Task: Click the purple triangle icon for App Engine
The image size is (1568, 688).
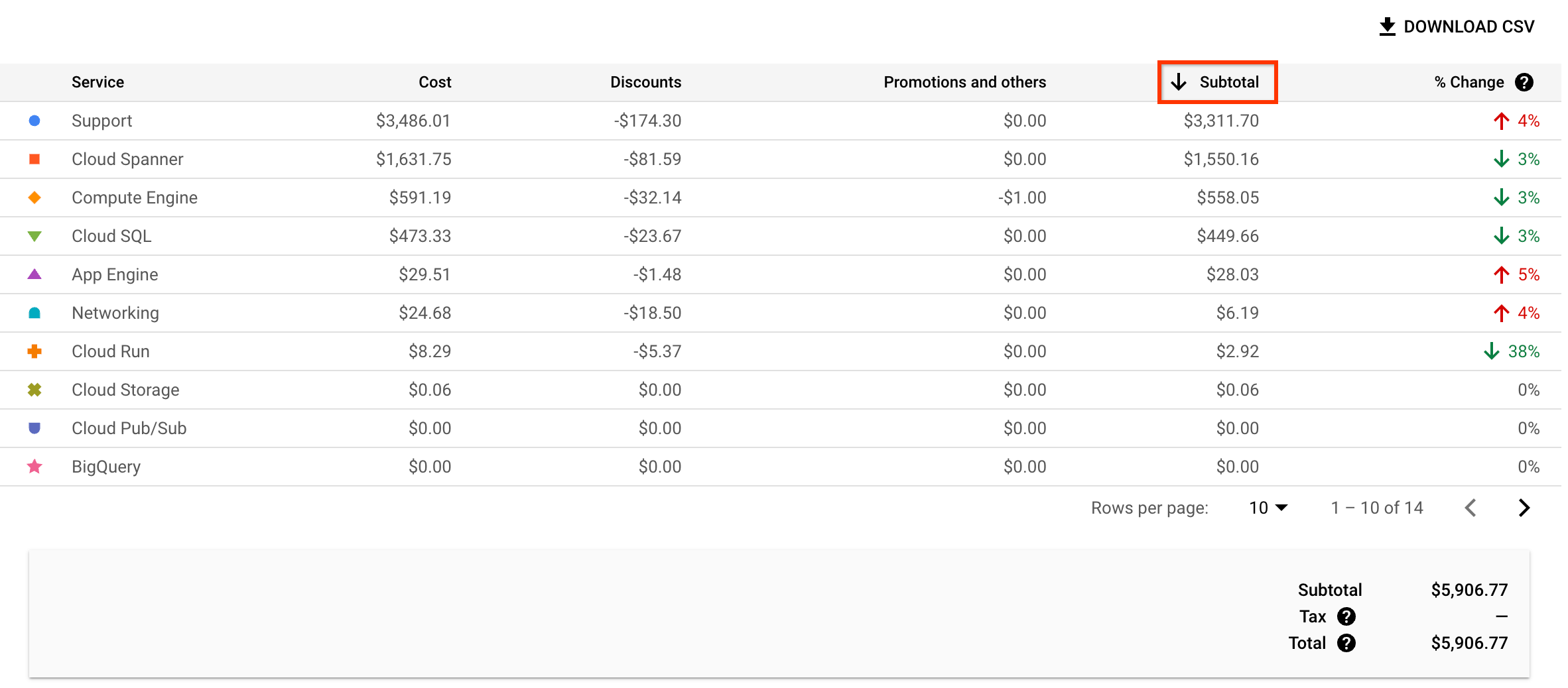Action: click(x=34, y=274)
